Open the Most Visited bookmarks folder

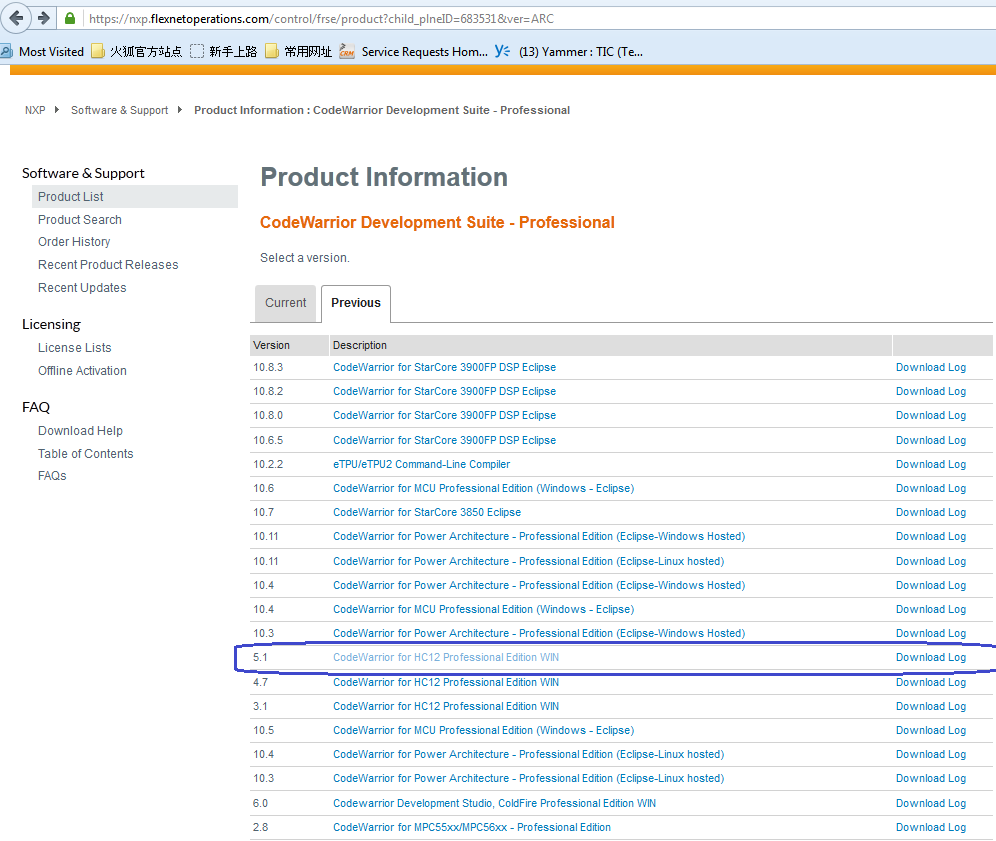click(x=43, y=51)
